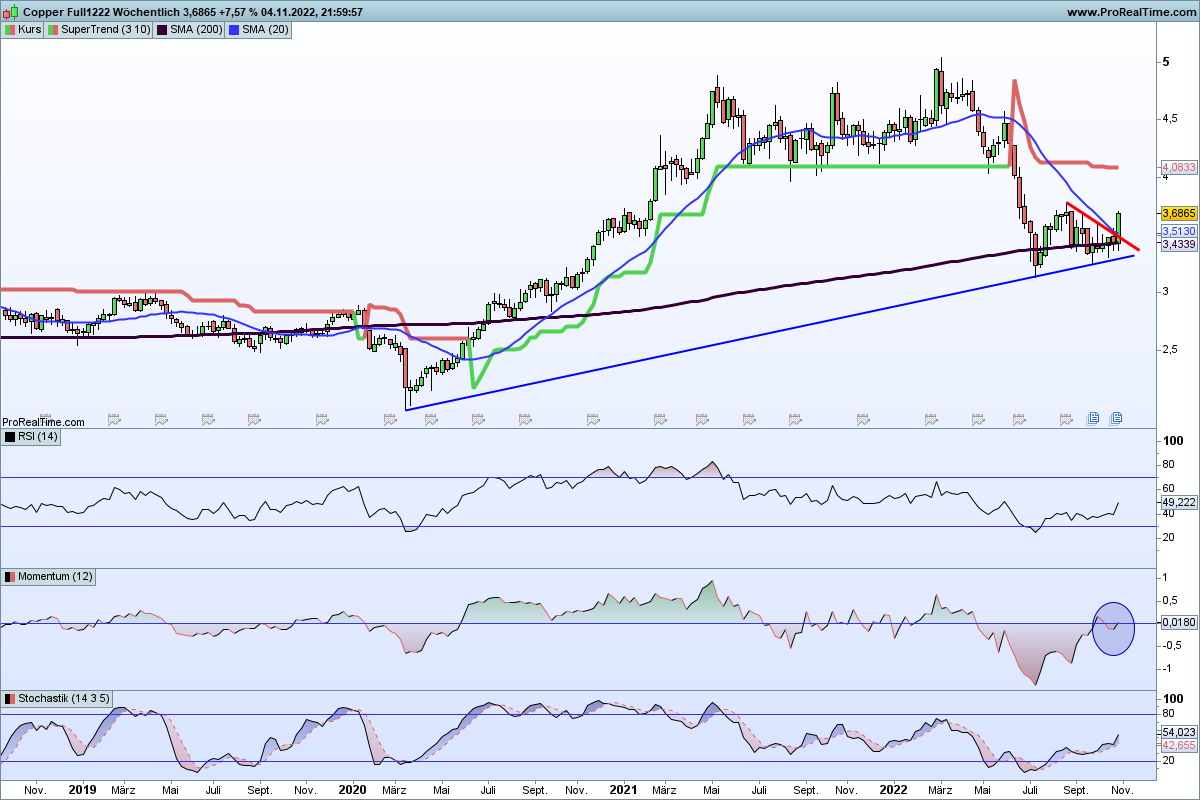Click the candlestick icon beside the Copper title
The width and height of the screenshot is (1200, 800).
(11, 12)
